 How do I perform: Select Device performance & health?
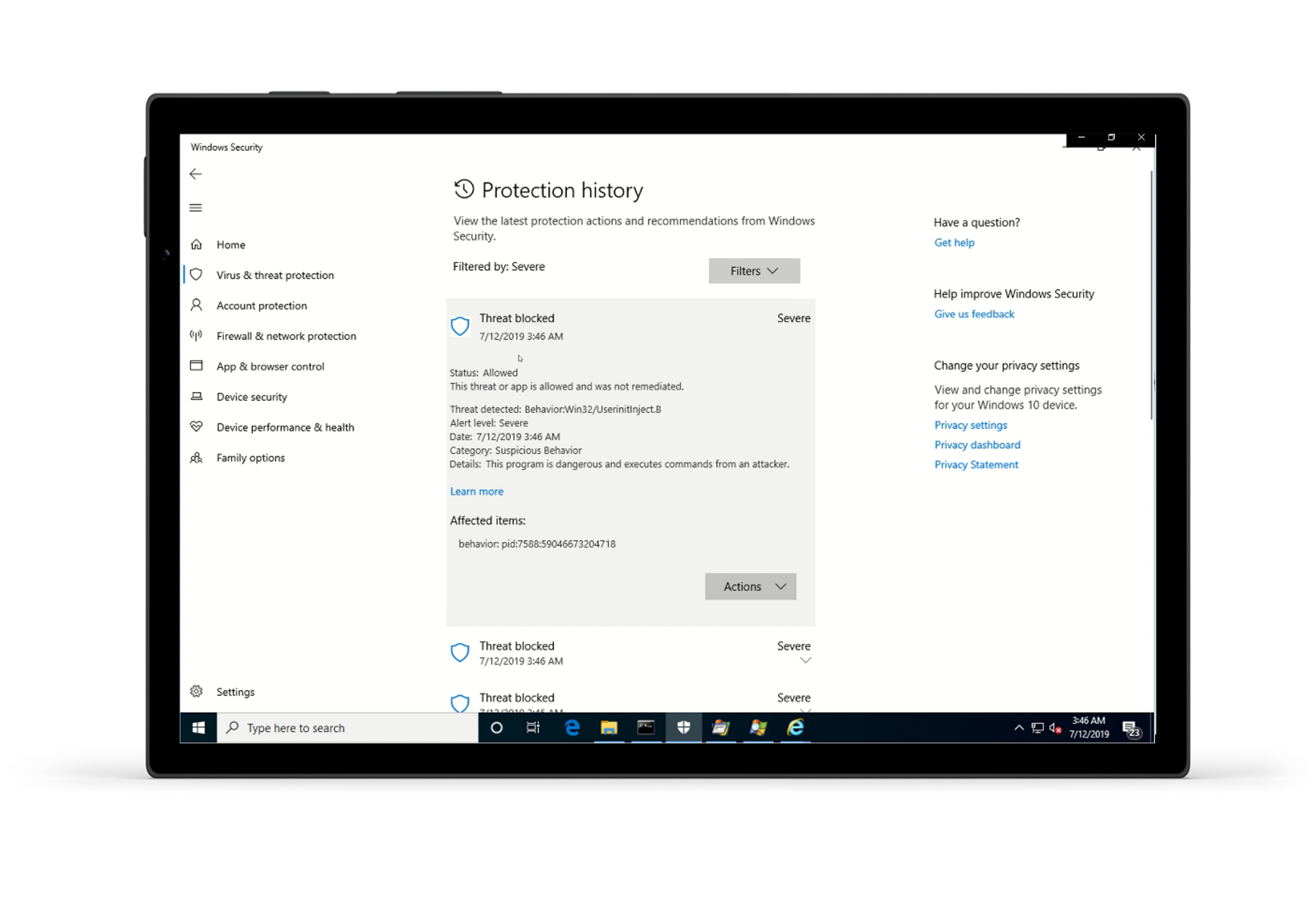(x=285, y=427)
